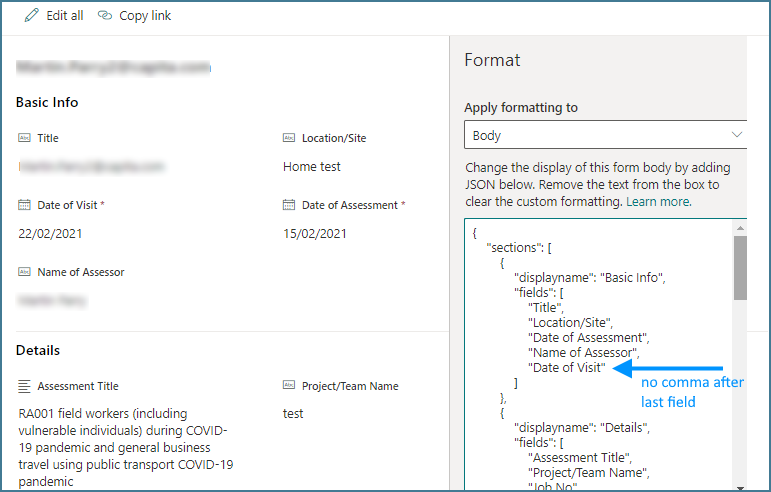The height and width of the screenshot is (492, 771).
Task: Click the Date of Visit calendar icon
Action: tap(24, 204)
